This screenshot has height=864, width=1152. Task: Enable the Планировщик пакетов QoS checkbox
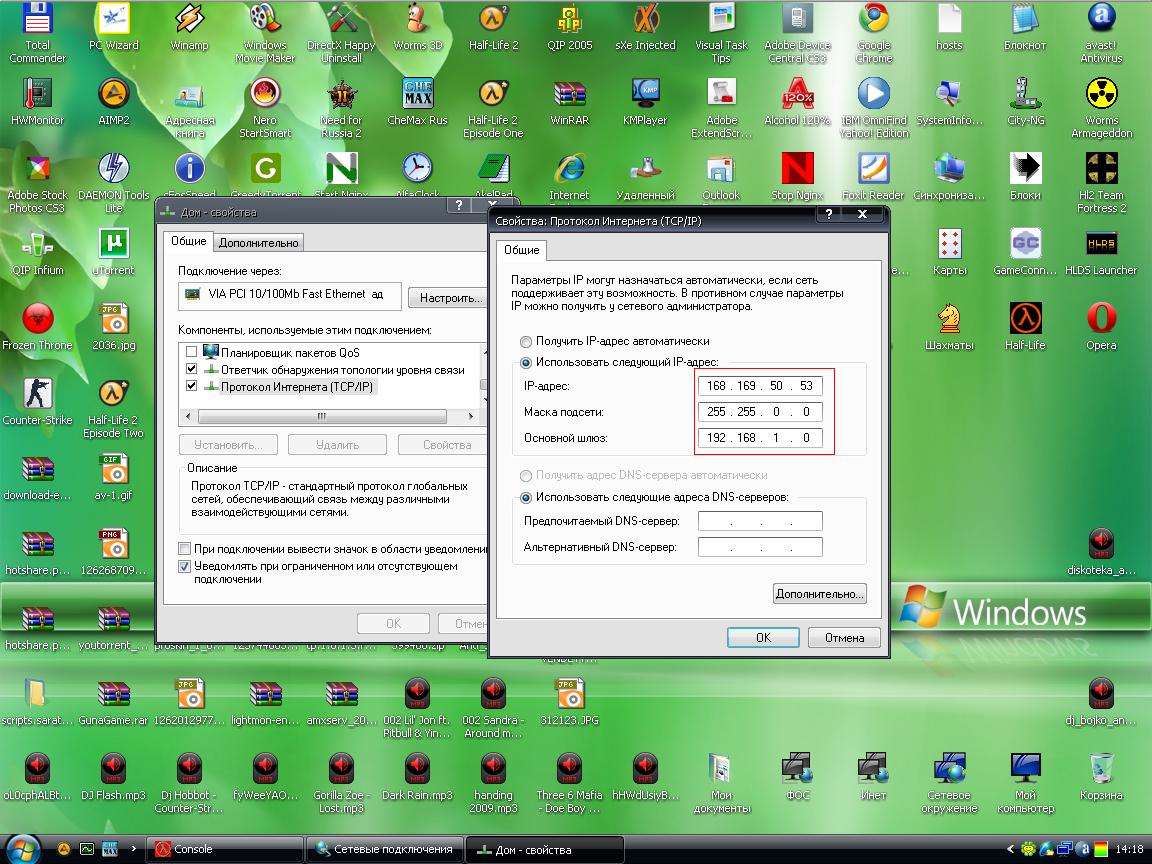click(192, 352)
